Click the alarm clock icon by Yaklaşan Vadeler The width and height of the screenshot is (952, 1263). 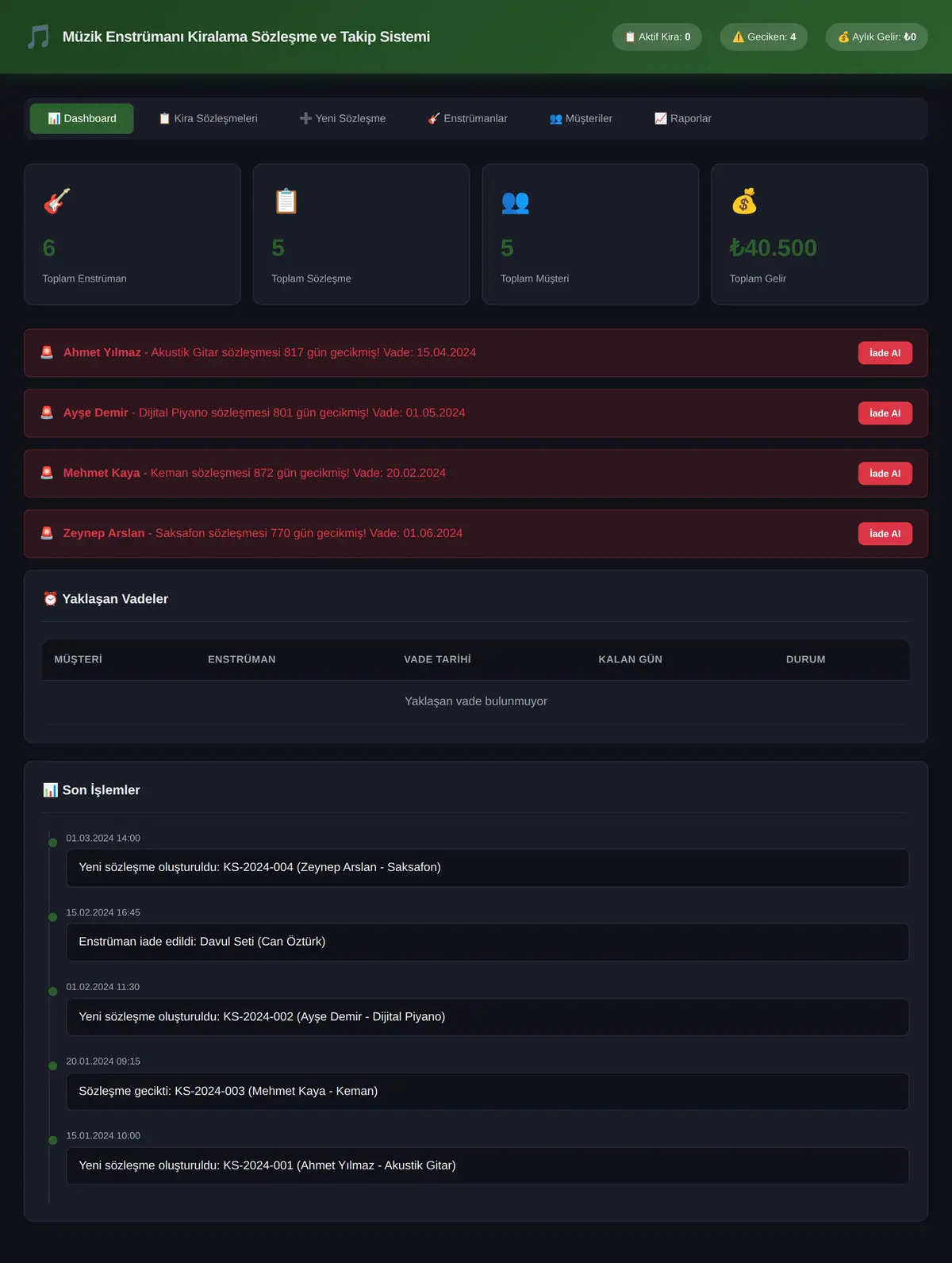coord(50,599)
